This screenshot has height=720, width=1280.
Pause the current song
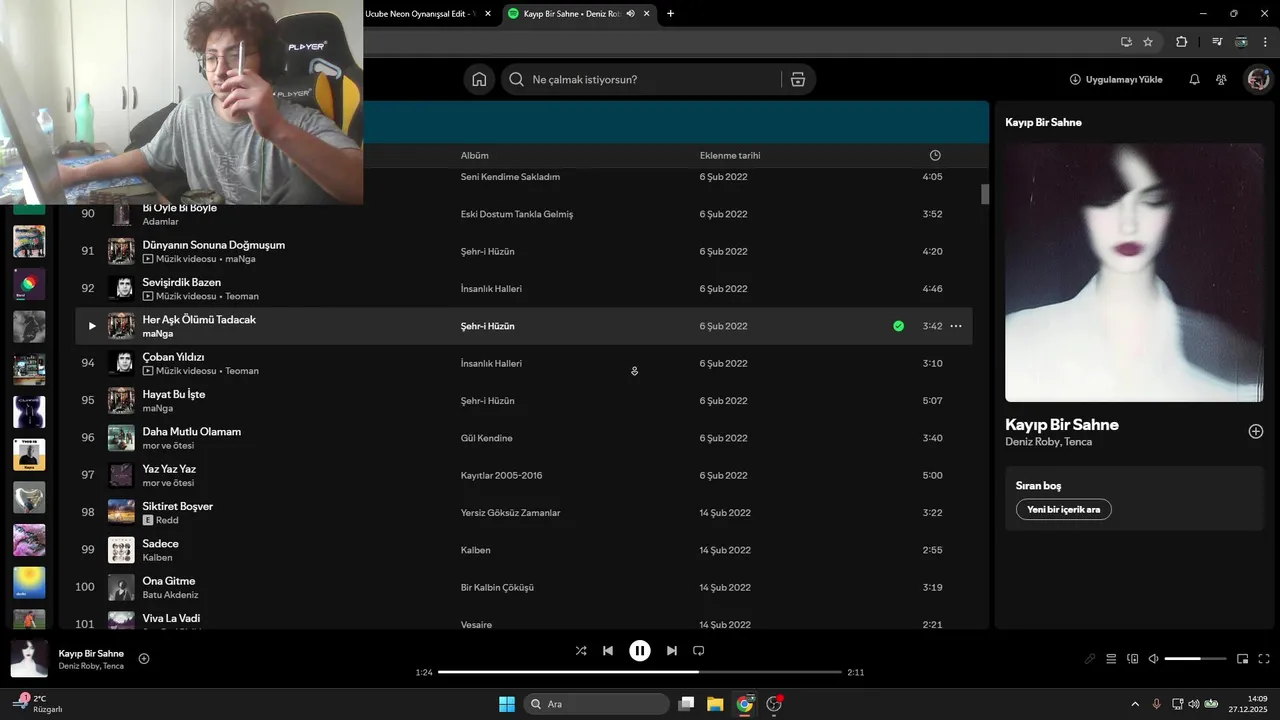point(640,650)
